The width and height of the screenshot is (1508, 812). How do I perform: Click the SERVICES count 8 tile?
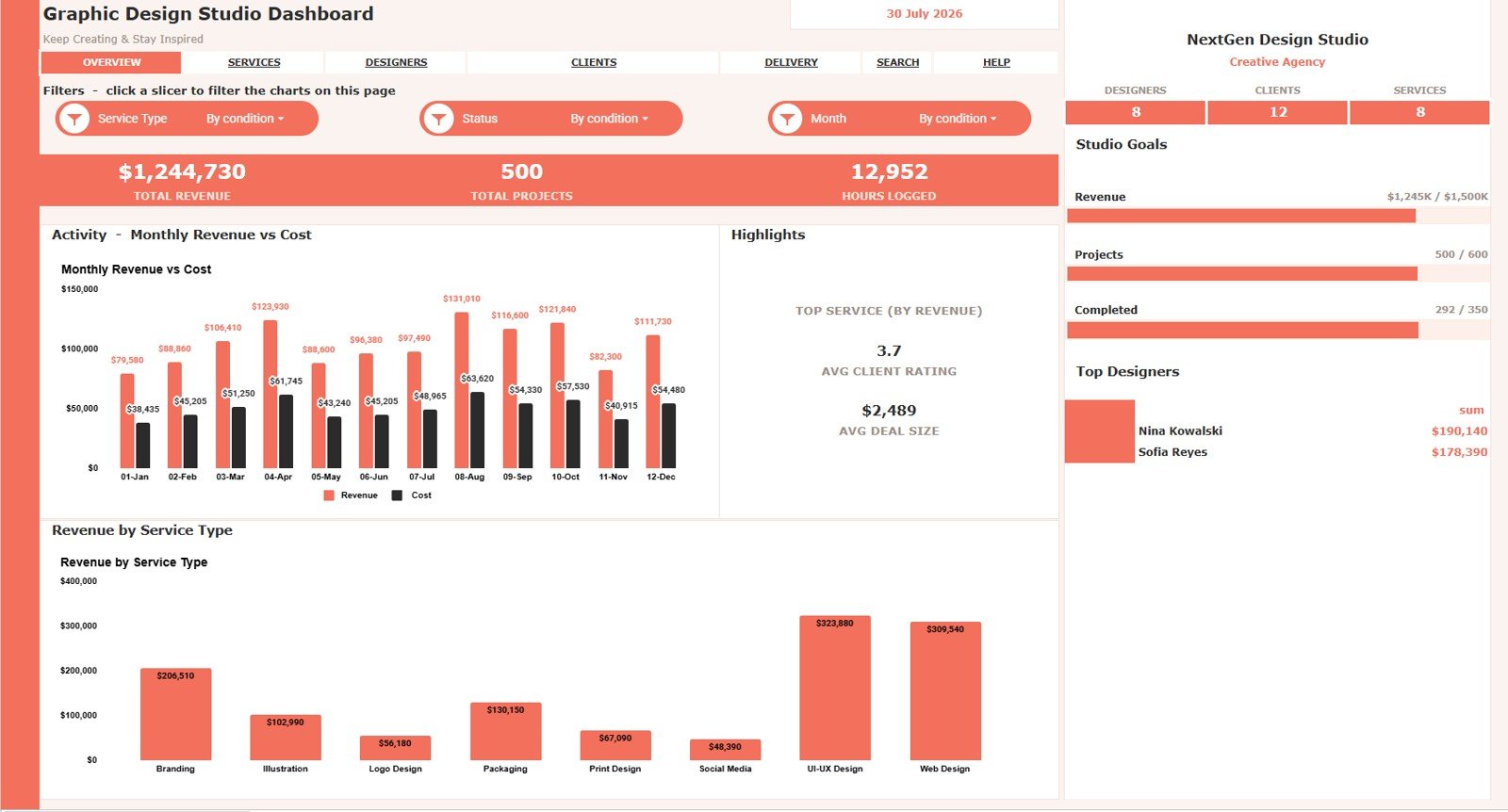point(1419,112)
